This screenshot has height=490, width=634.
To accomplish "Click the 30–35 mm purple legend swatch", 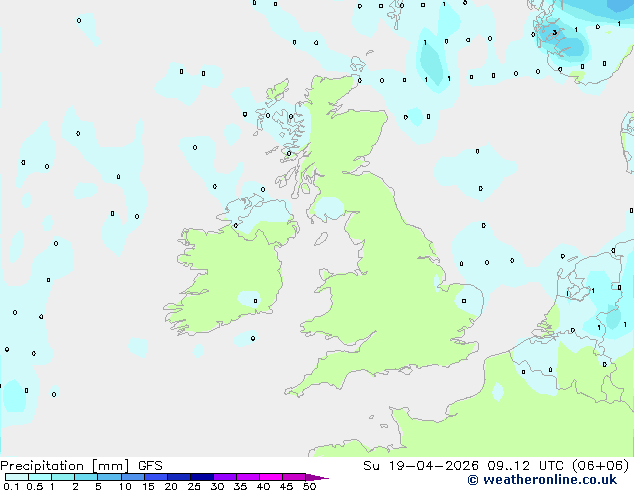I will 225,477.
